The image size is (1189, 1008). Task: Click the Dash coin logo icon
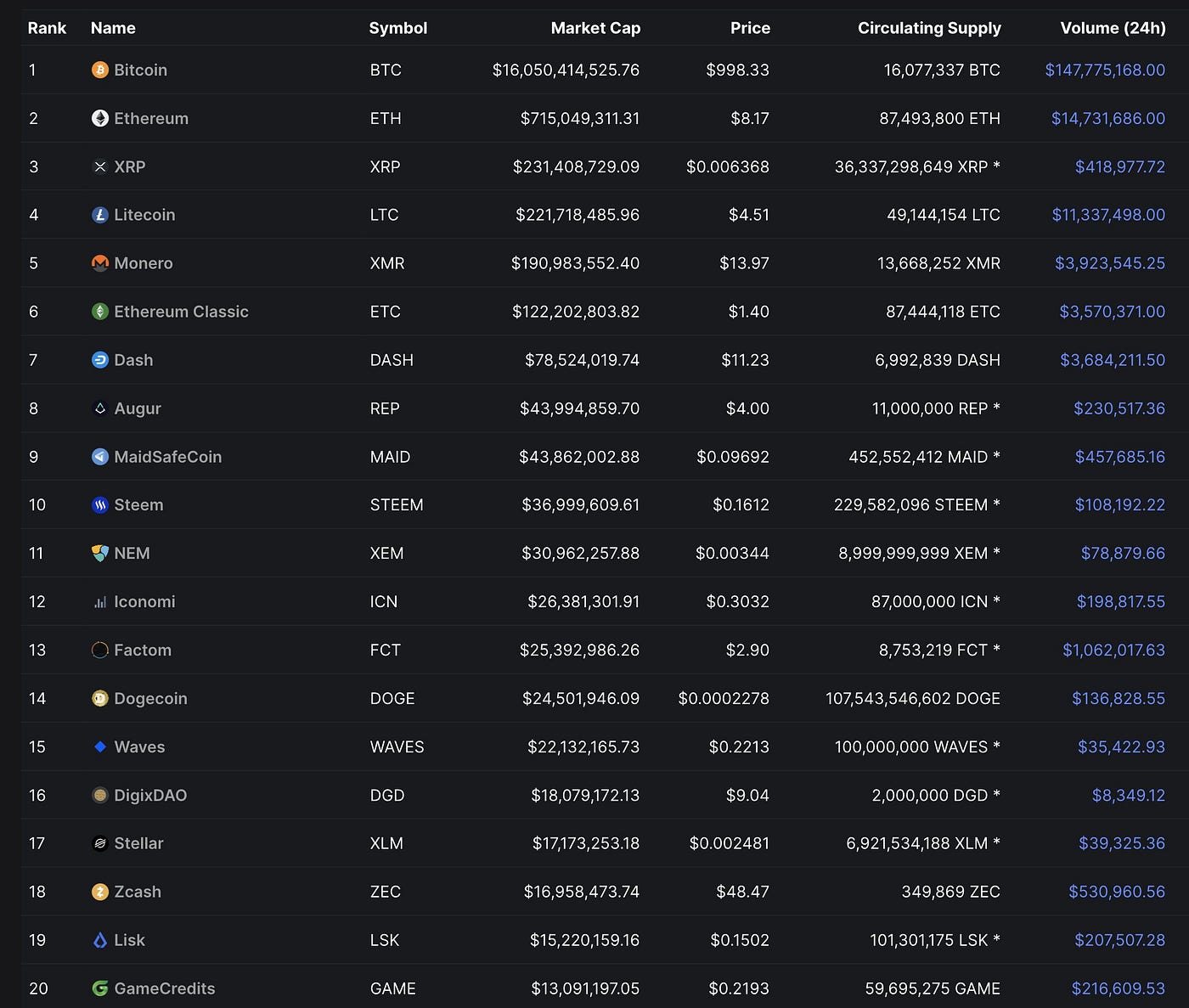(100, 360)
